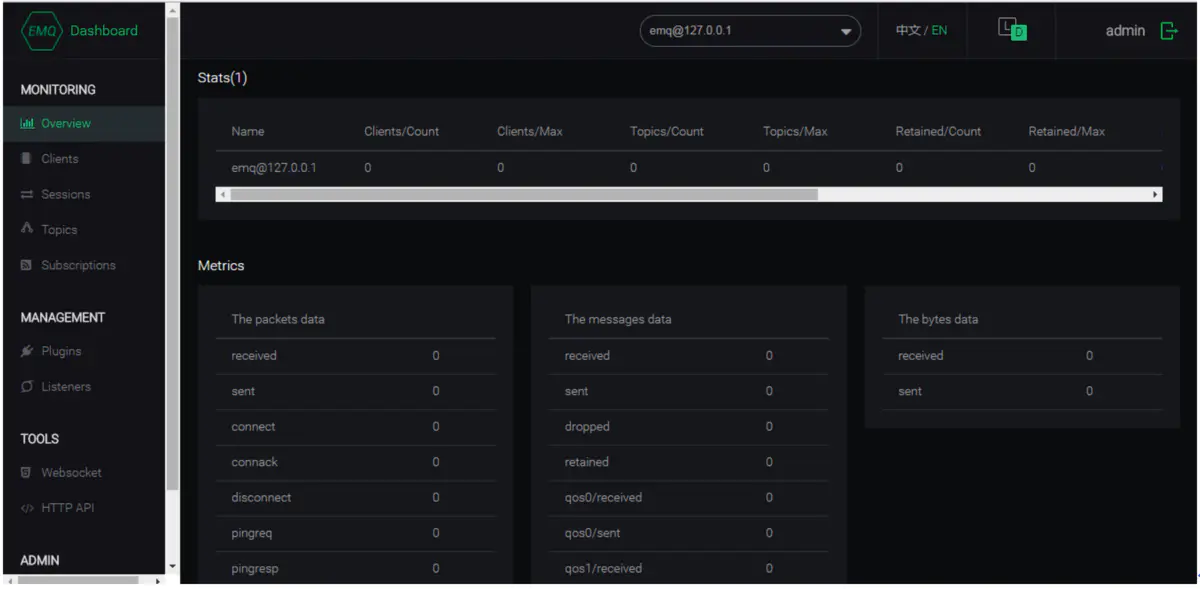Click the Overview chart icon
The width and height of the screenshot is (1200, 589).
(x=27, y=124)
